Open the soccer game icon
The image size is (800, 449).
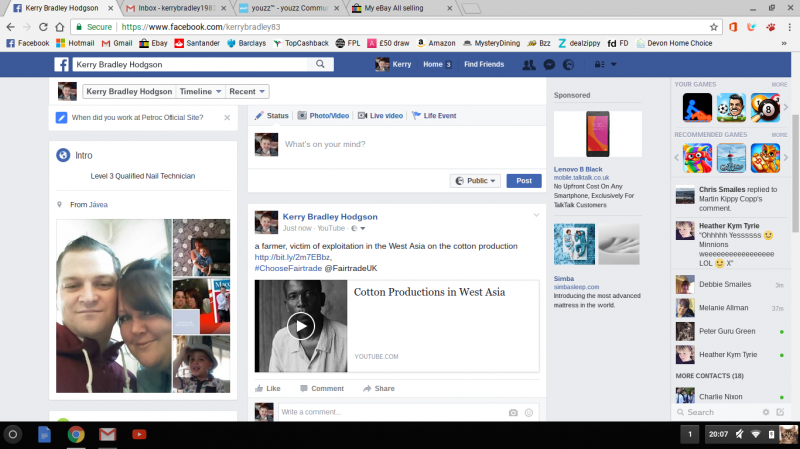[x=731, y=108]
